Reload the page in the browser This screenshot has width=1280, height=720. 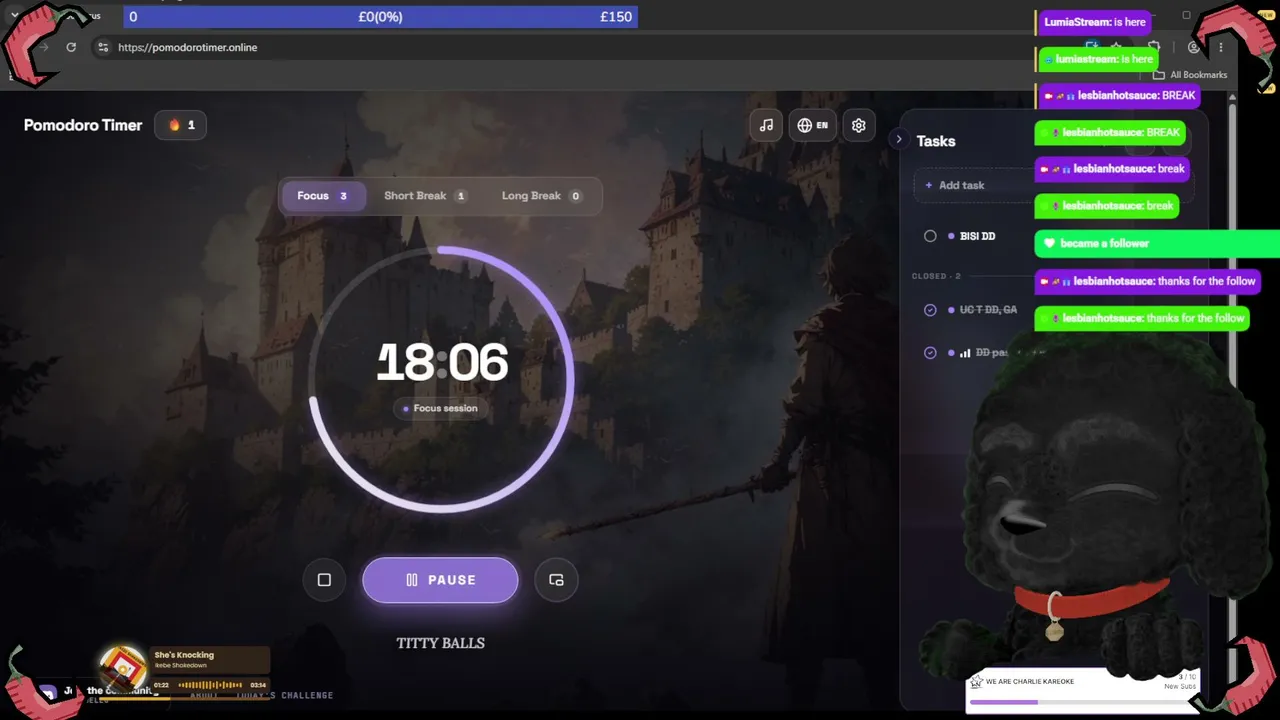pos(71,47)
